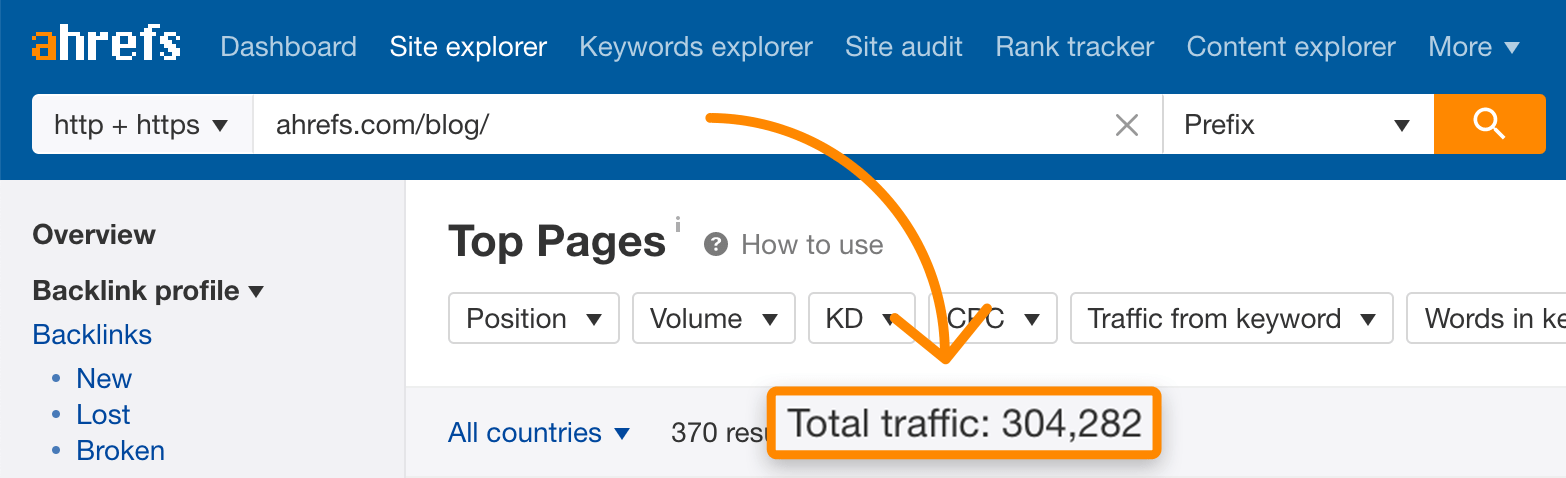Screen dimensions: 1566x478
Task: Open the http + https protocol dropdown
Action: point(142,125)
